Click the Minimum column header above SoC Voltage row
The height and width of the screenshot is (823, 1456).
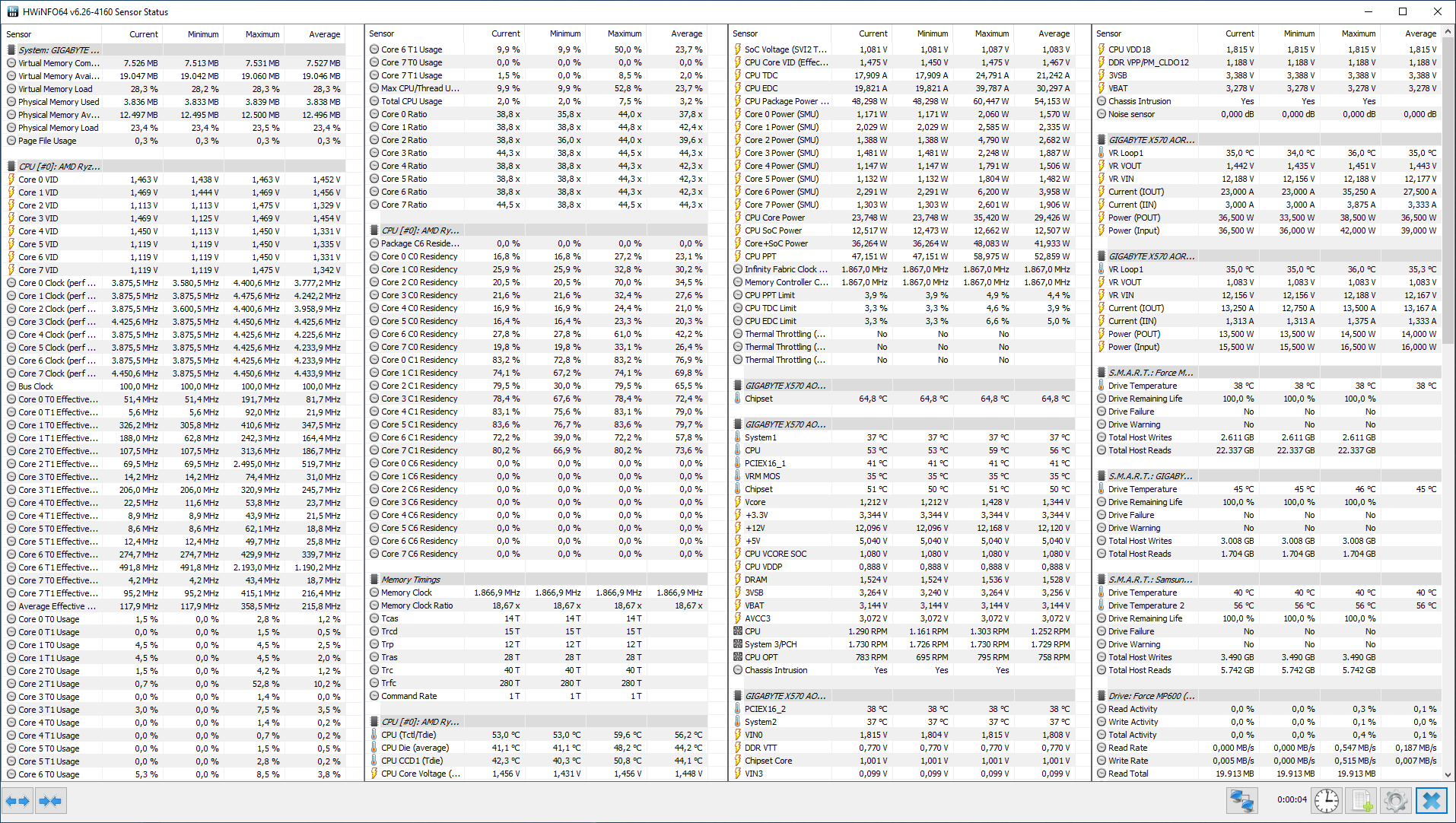[922, 33]
